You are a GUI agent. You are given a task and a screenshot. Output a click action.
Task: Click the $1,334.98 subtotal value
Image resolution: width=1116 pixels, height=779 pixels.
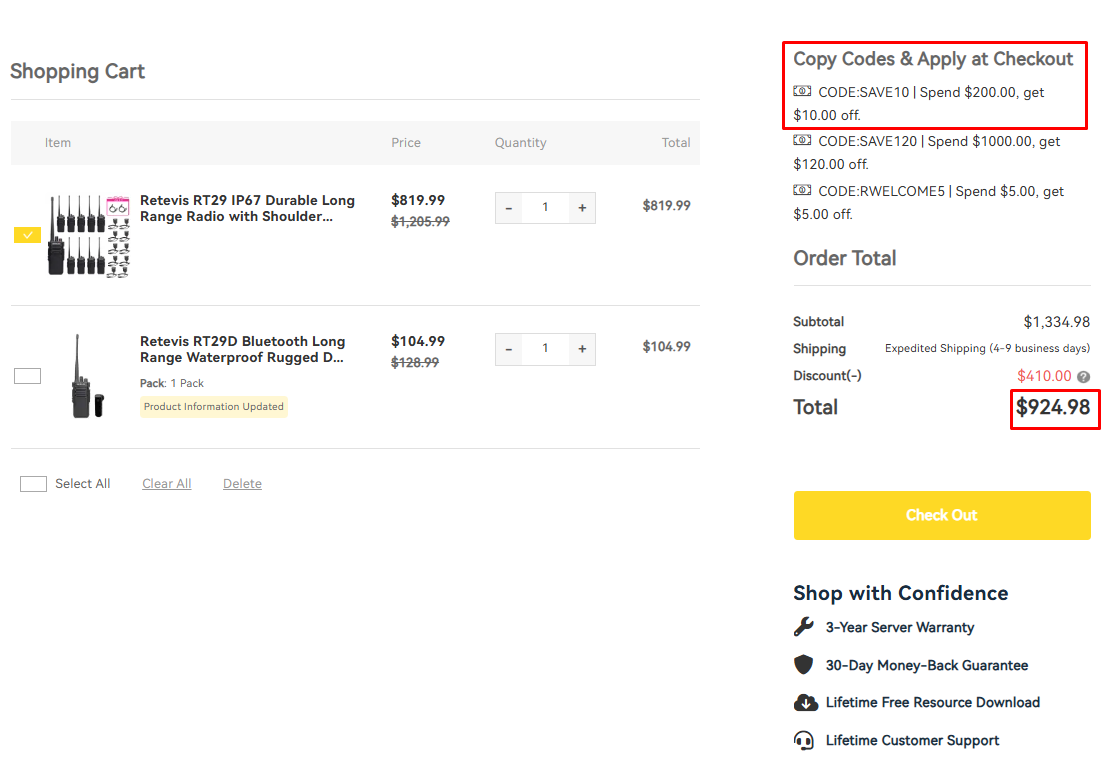pyautogui.click(x=1056, y=322)
